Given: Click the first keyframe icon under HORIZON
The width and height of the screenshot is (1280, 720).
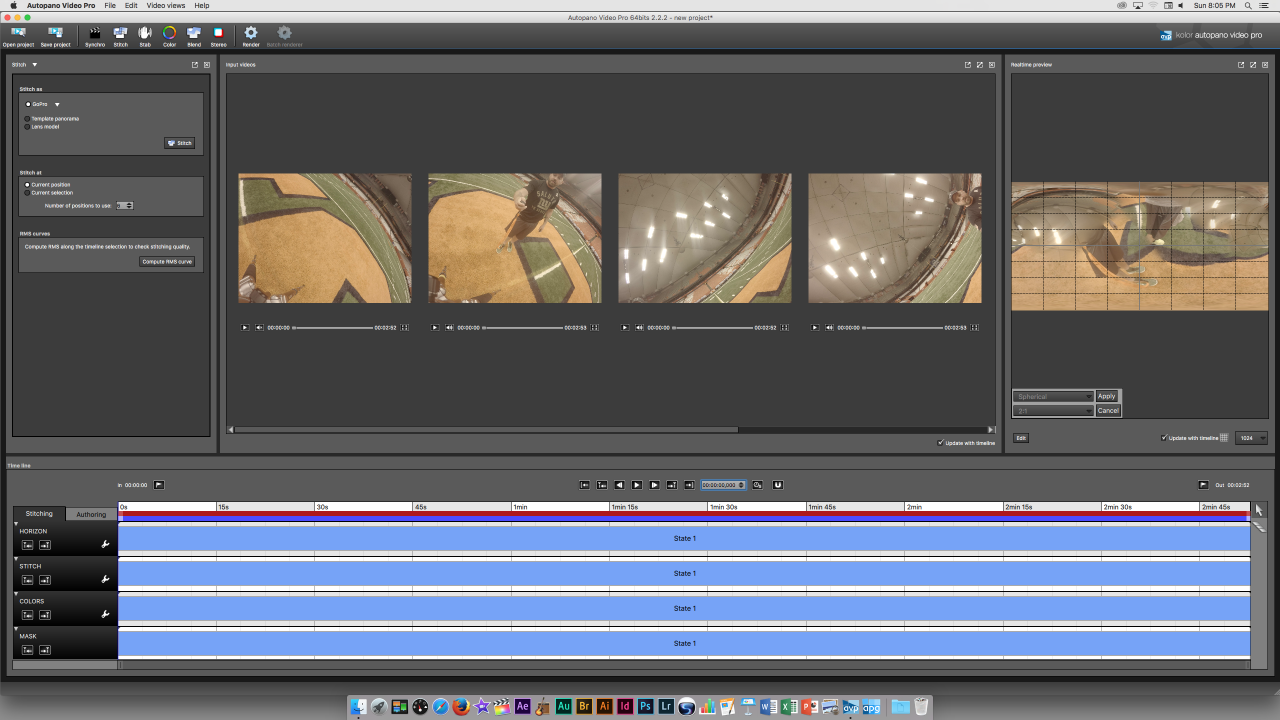Looking at the screenshot, I should [28, 545].
